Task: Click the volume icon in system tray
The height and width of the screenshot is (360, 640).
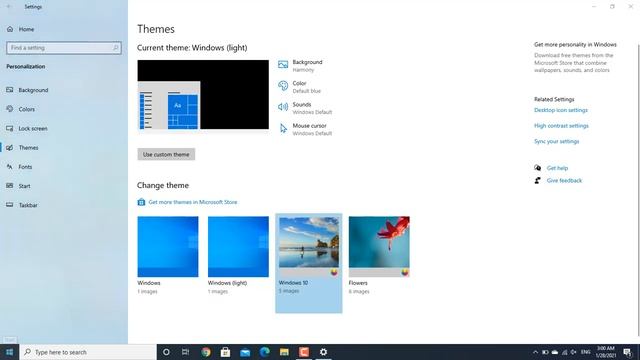Action: (x=573, y=352)
